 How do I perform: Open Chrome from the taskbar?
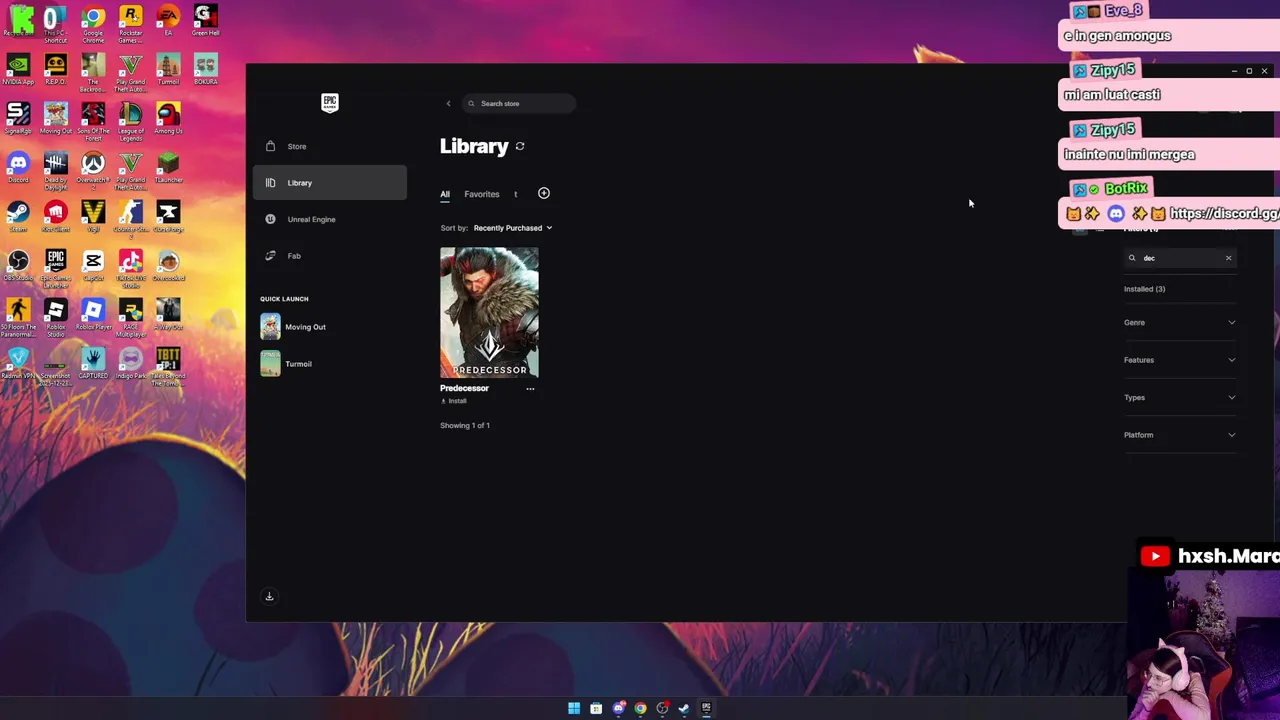point(640,708)
